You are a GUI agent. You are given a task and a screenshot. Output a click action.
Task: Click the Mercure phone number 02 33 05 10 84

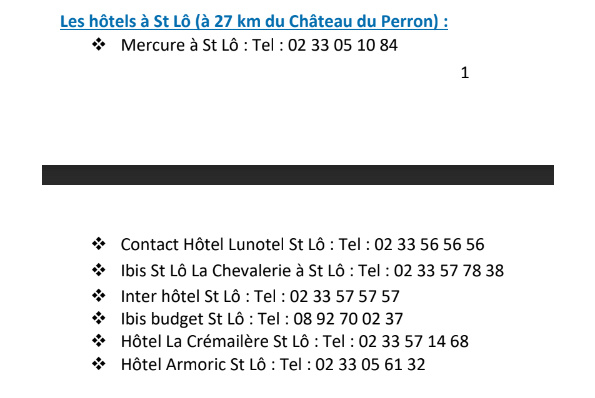pos(343,45)
